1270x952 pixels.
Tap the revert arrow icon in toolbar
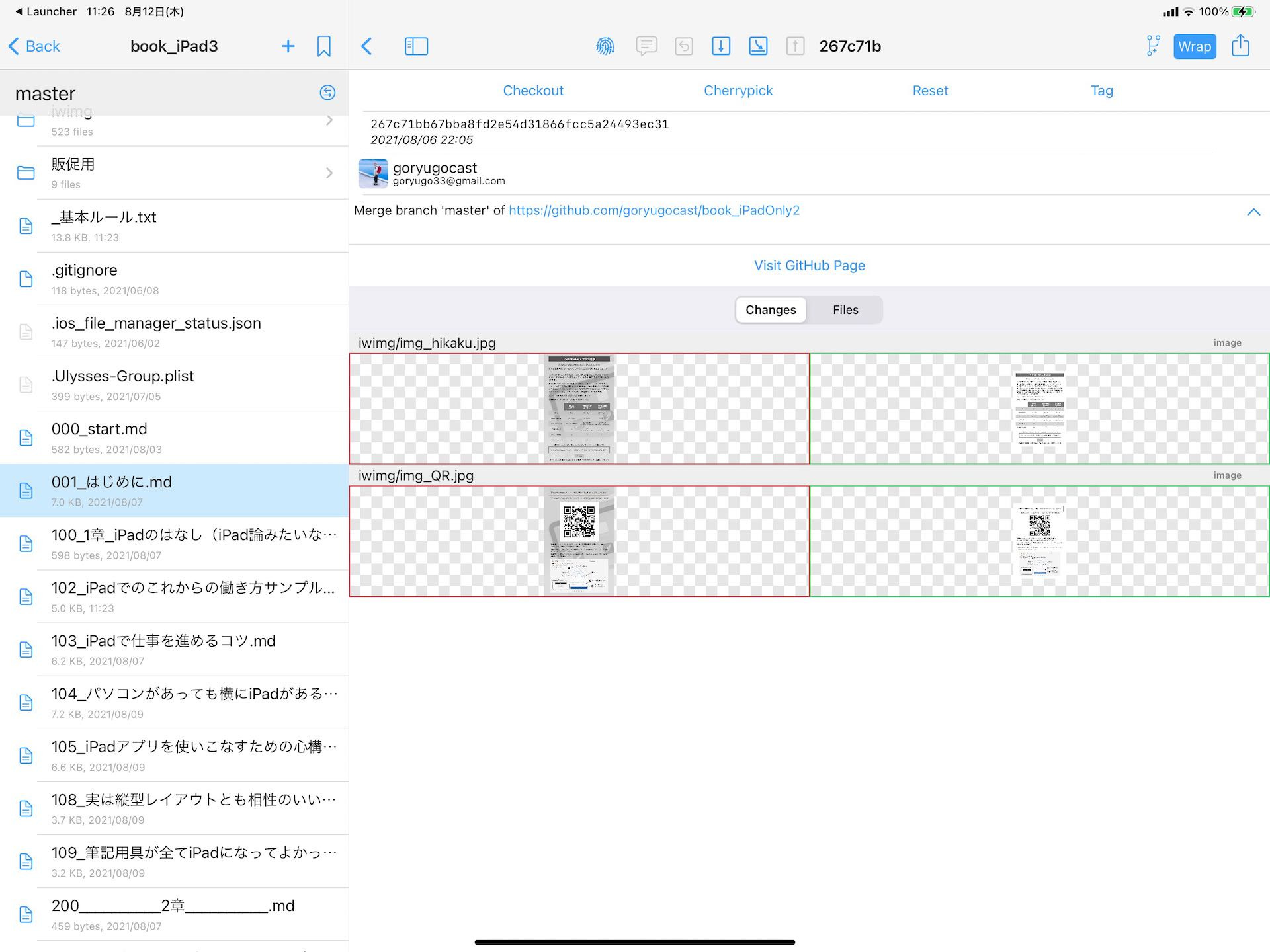tap(684, 46)
